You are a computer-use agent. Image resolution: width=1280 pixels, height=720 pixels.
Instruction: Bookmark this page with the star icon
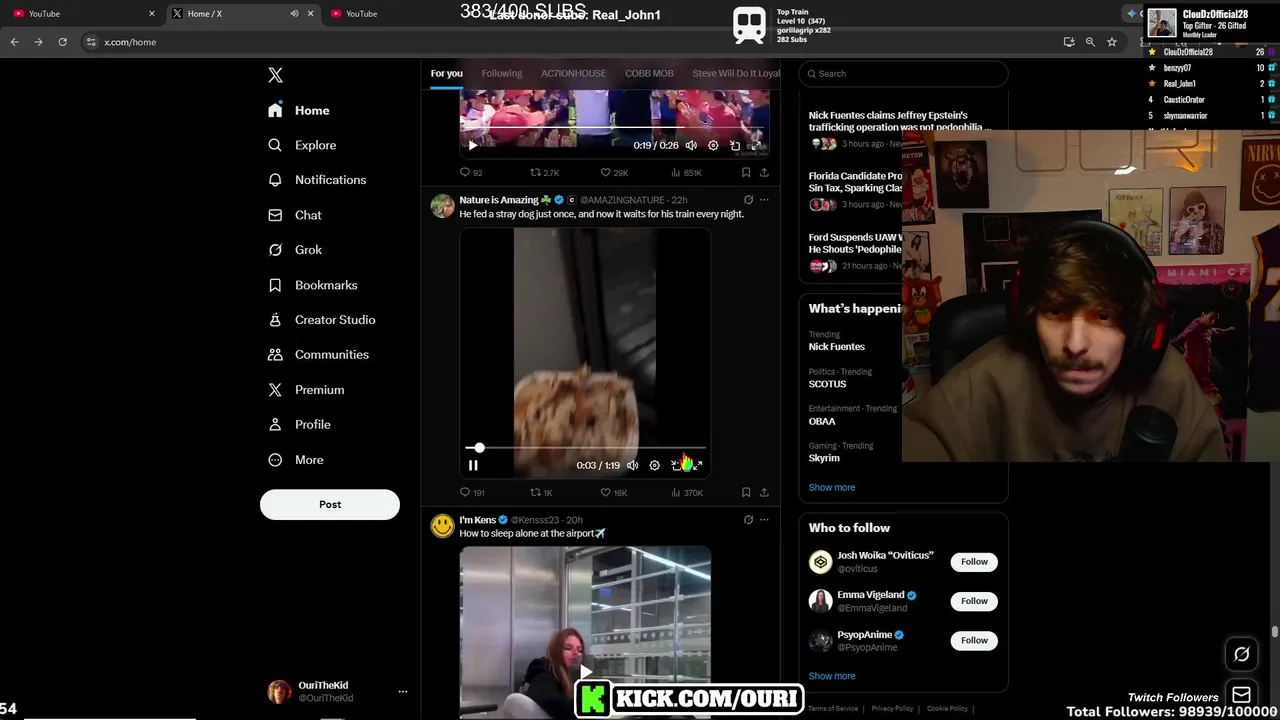coord(1112,42)
